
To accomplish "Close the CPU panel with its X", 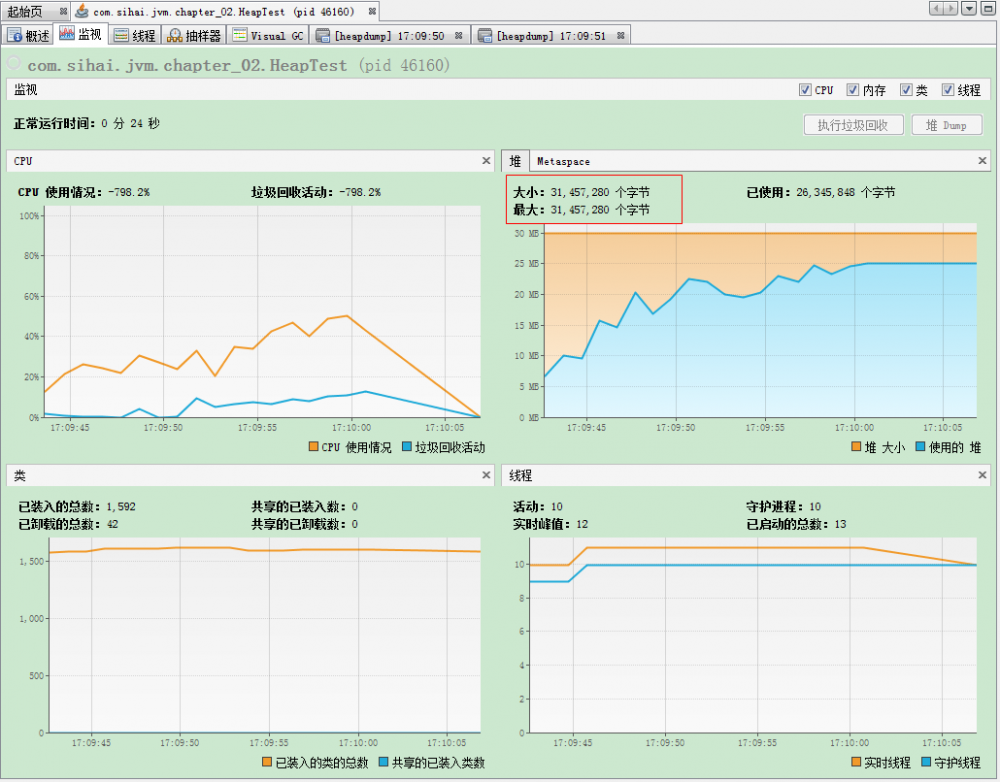I will click(x=486, y=160).
